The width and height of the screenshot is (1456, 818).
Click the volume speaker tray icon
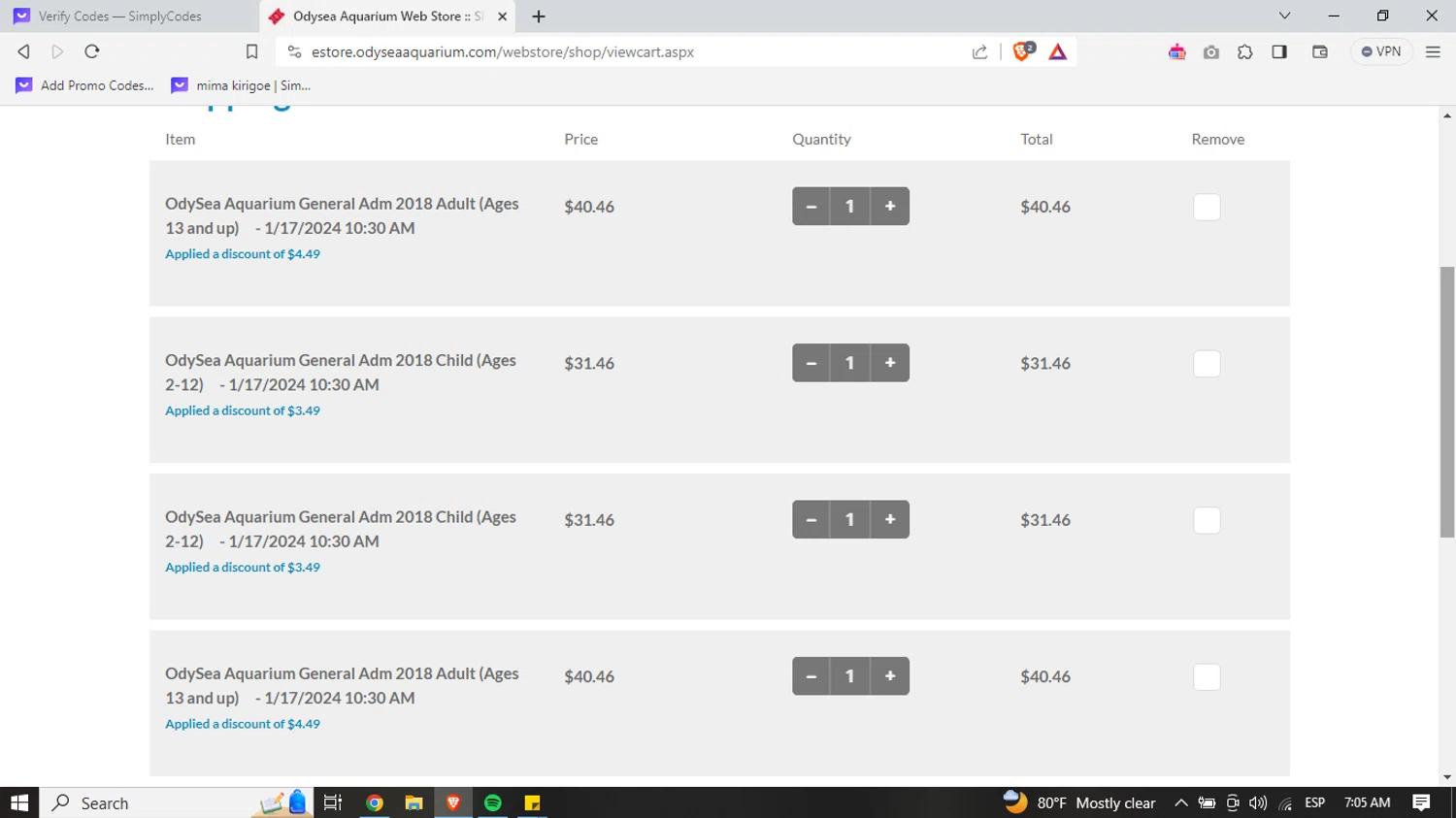pyautogui.click(x=1258, y=802)
